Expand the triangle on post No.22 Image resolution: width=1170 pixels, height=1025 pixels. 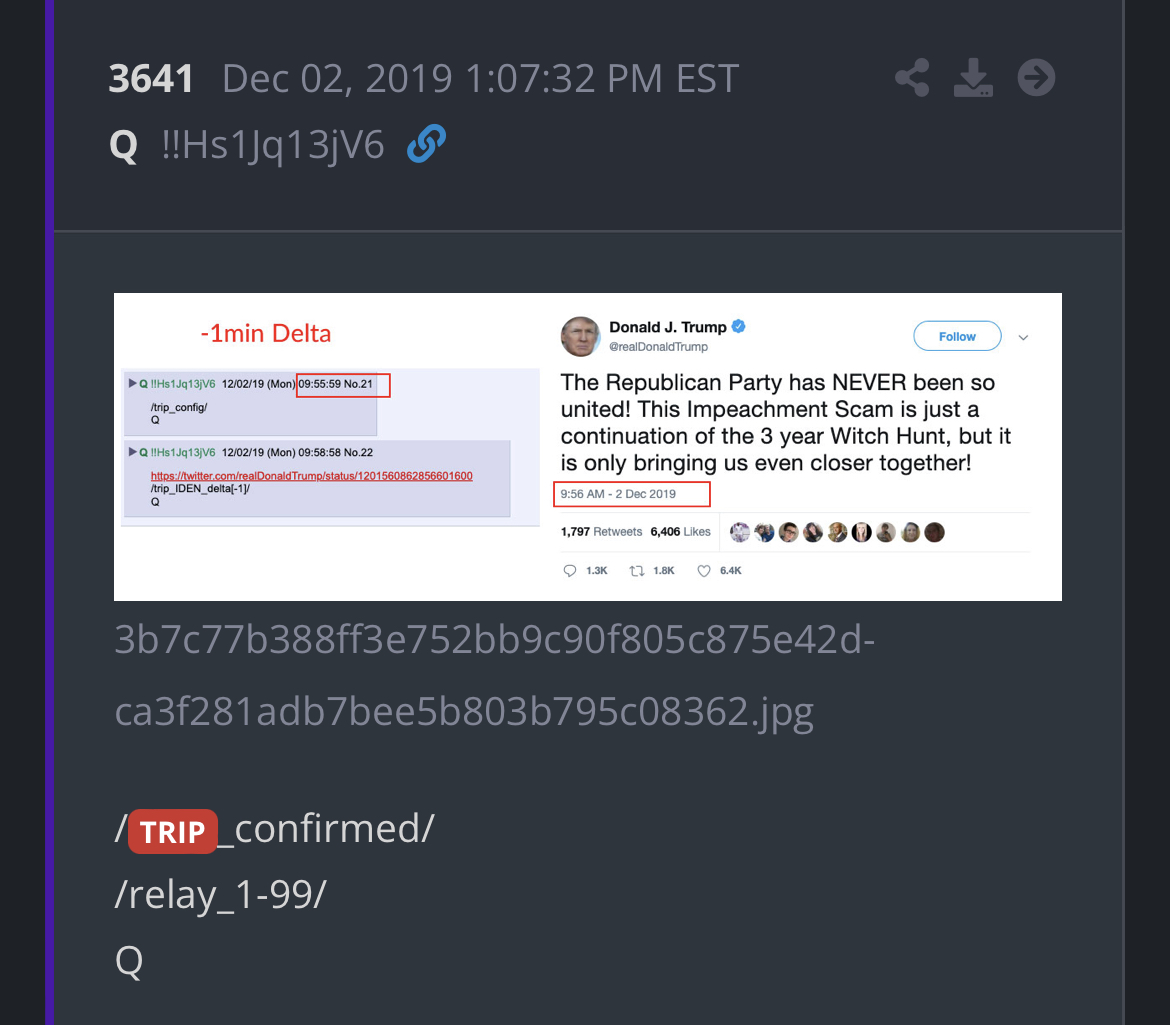click(x=132, y=452)
